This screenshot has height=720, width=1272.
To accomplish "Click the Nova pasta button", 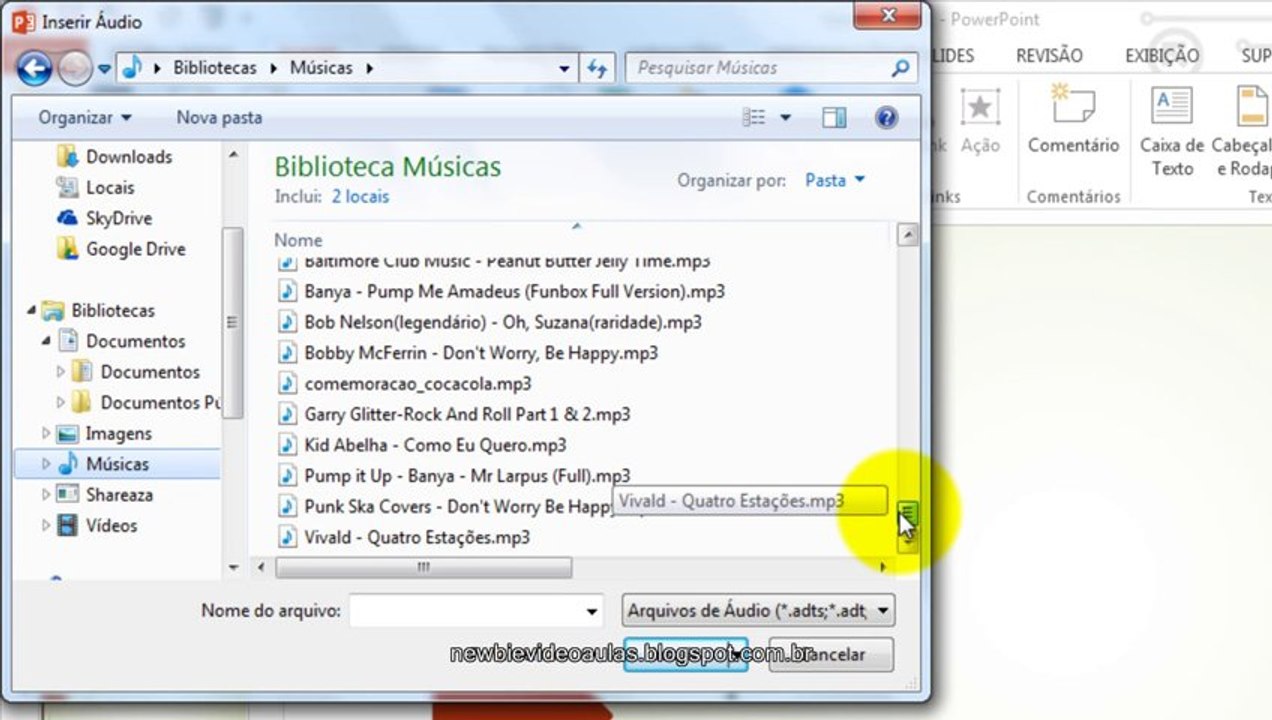I will (219, 117).
